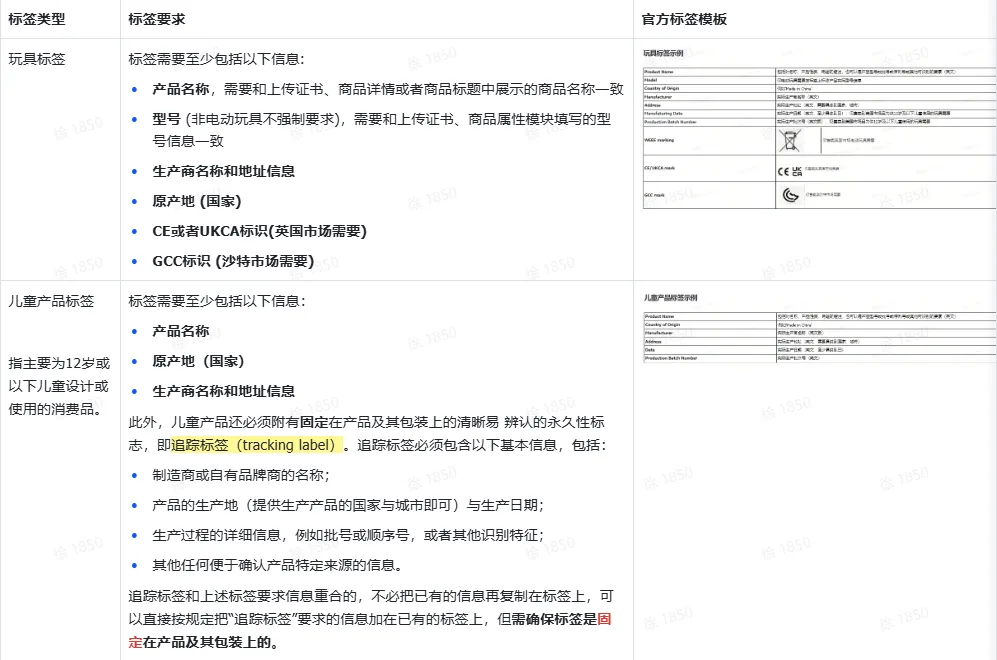Click the bullet CE或者UKCA标识(英国市场需要)
997x660 pixels.
[x=259, y=231]
